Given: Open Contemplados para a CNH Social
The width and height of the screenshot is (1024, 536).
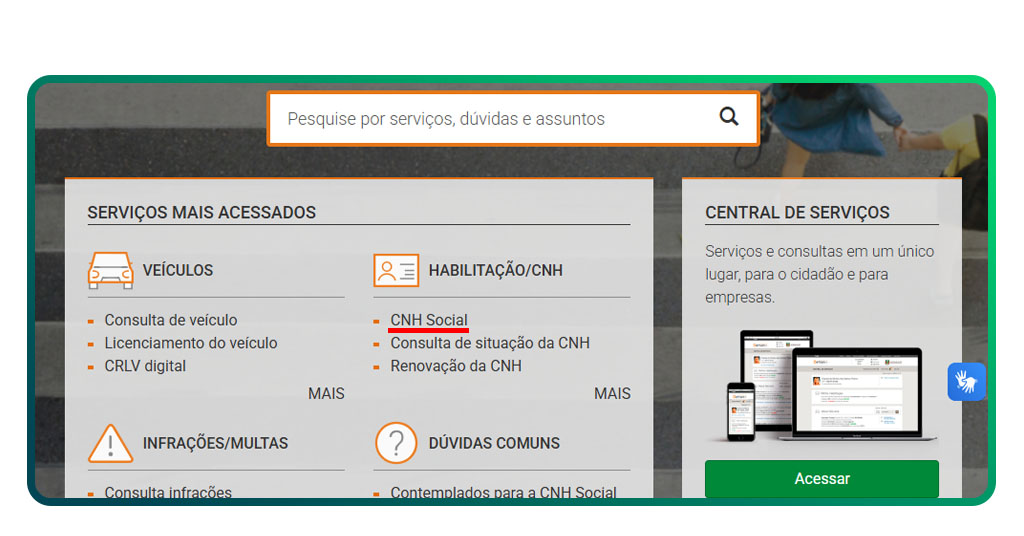Looking at the screenshot, I should coord(503,492).
